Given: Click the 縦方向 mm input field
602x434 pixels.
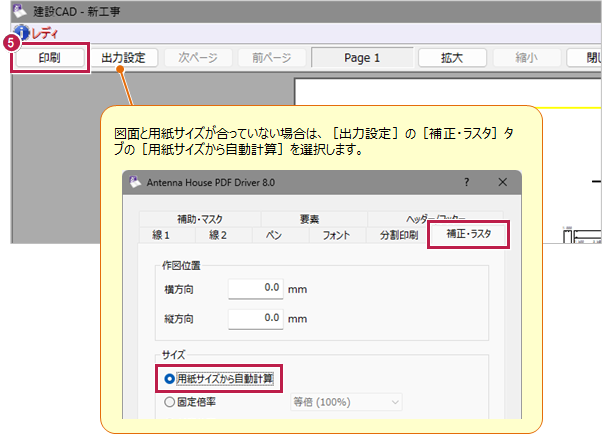Looking at the screenshot, I should pyautogui.click(x=256, y=318).
